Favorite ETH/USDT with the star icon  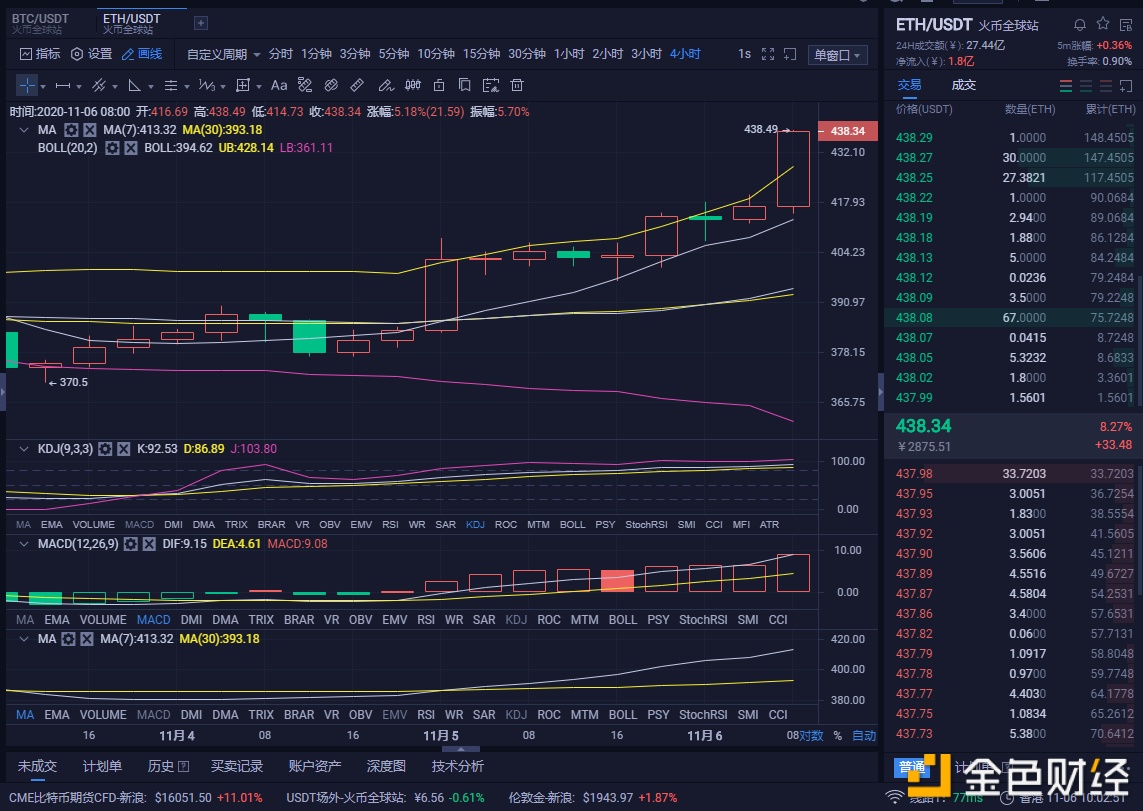[1103, 24]
